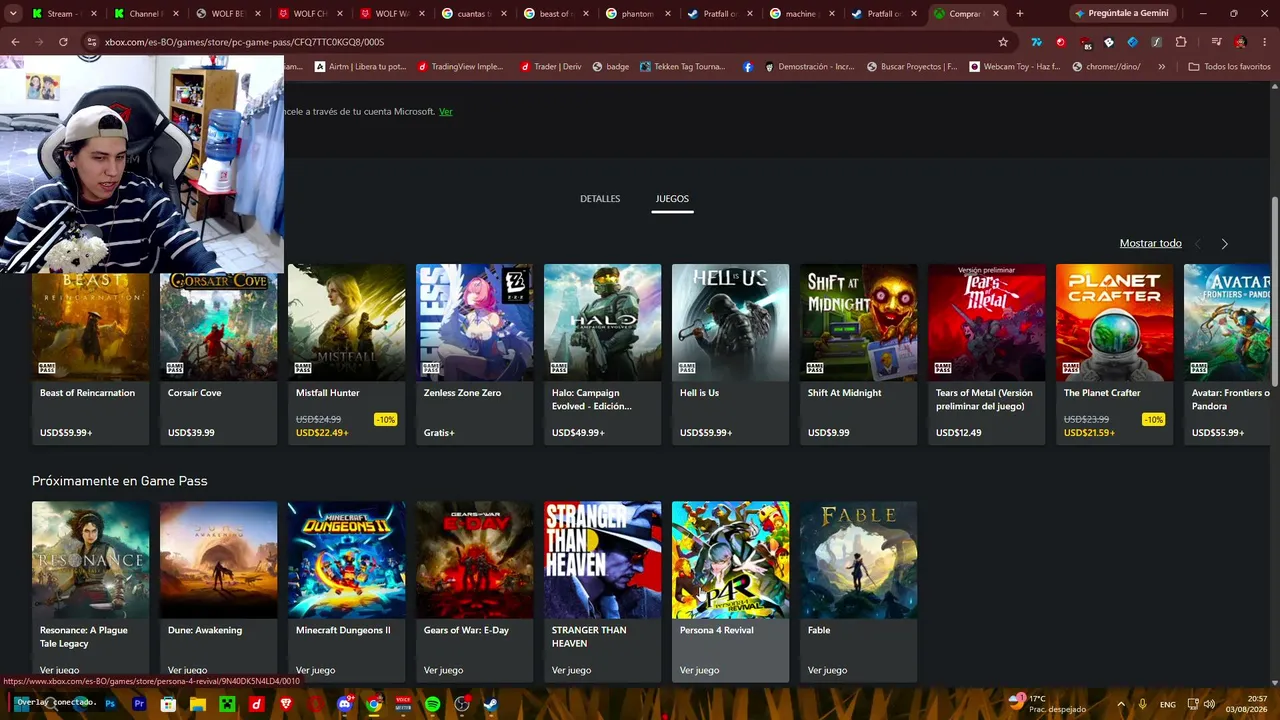Open File Explorer from the taskbar
Image resolution: width=1280 pixels, height=720 pixels.
pyautogui.click(x=198, y=704)
